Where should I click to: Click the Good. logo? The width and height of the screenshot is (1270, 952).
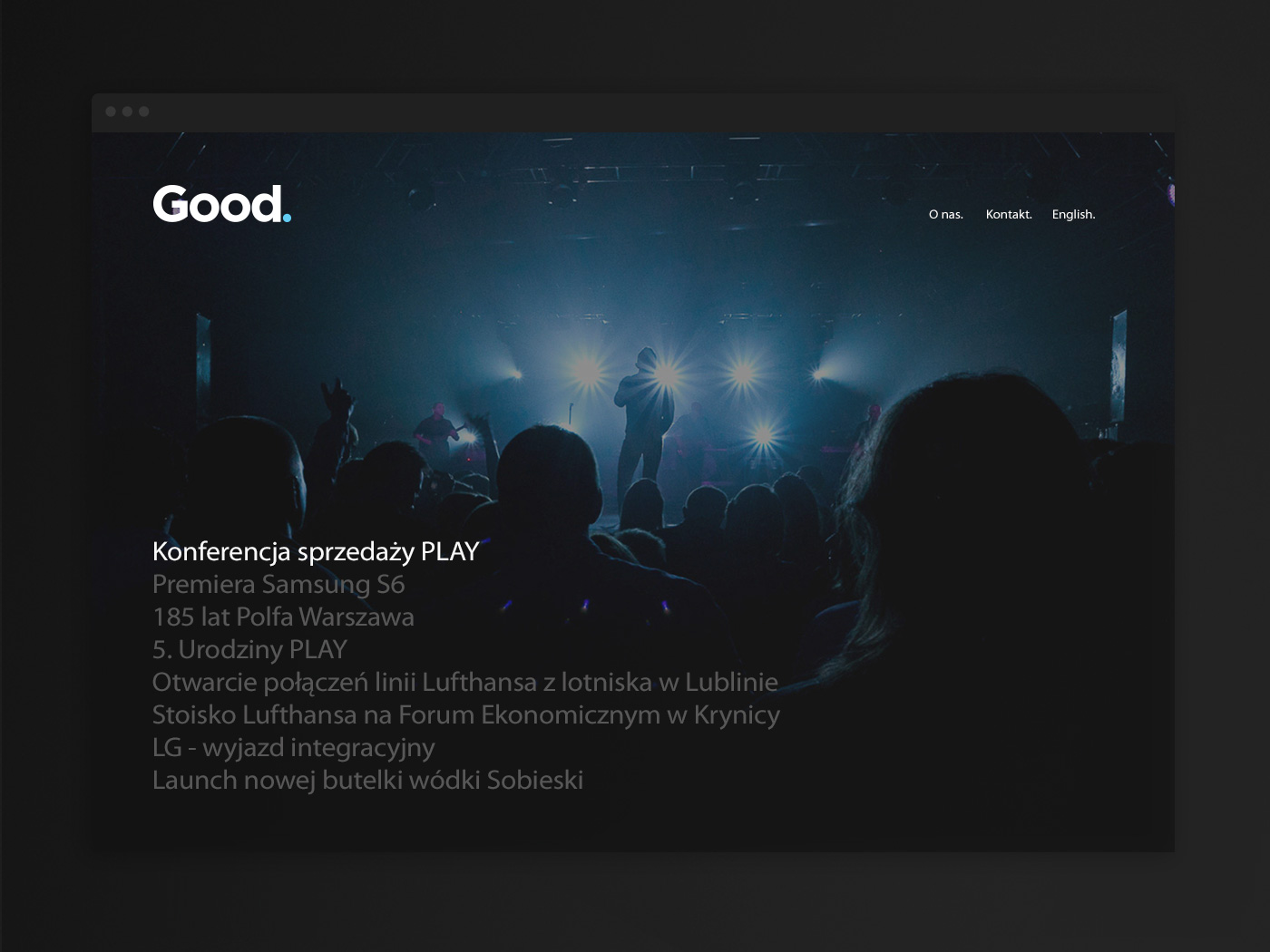point(222,204)
